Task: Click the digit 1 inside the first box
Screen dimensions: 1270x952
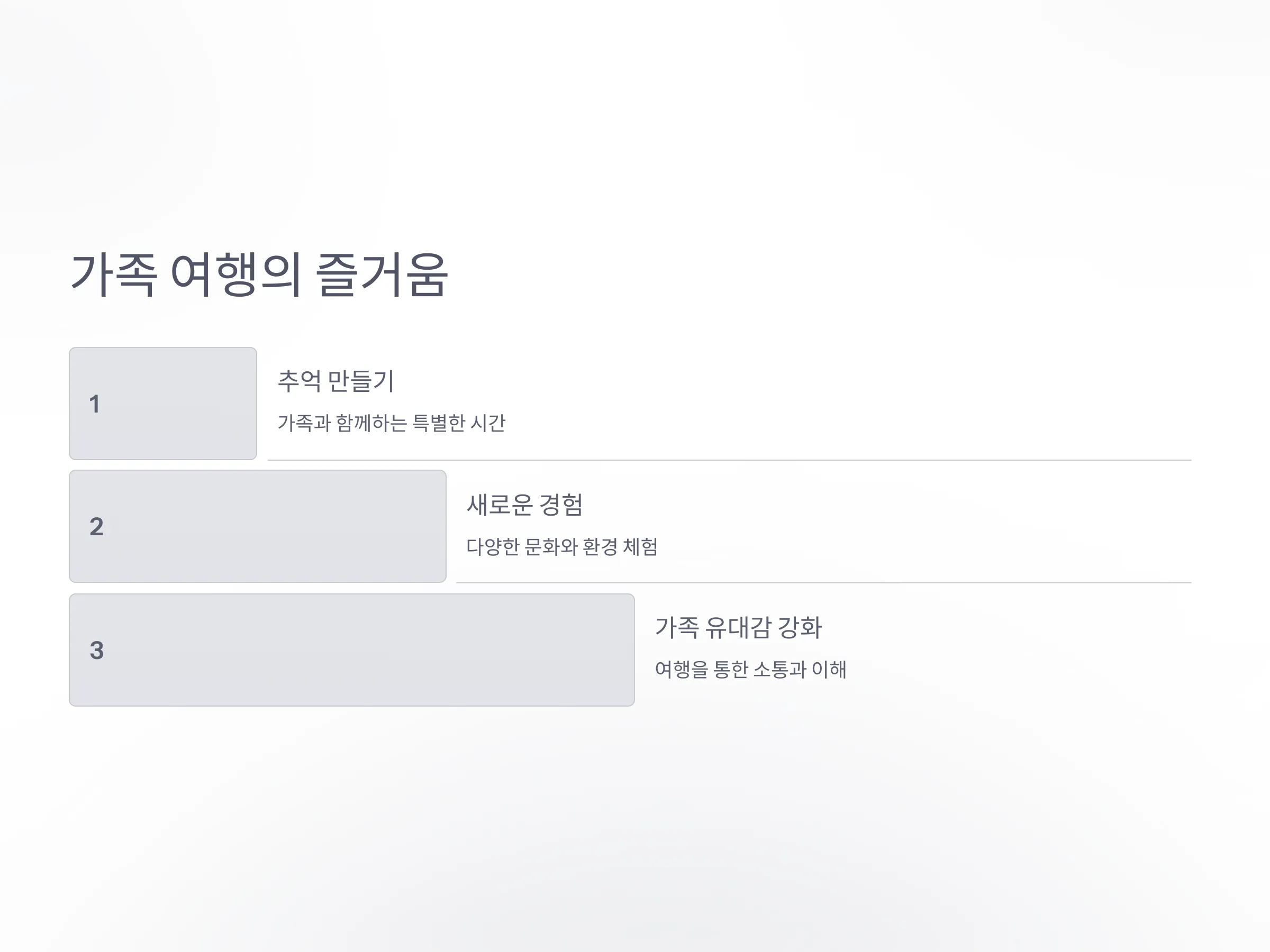Action: (x=95, y=404)
